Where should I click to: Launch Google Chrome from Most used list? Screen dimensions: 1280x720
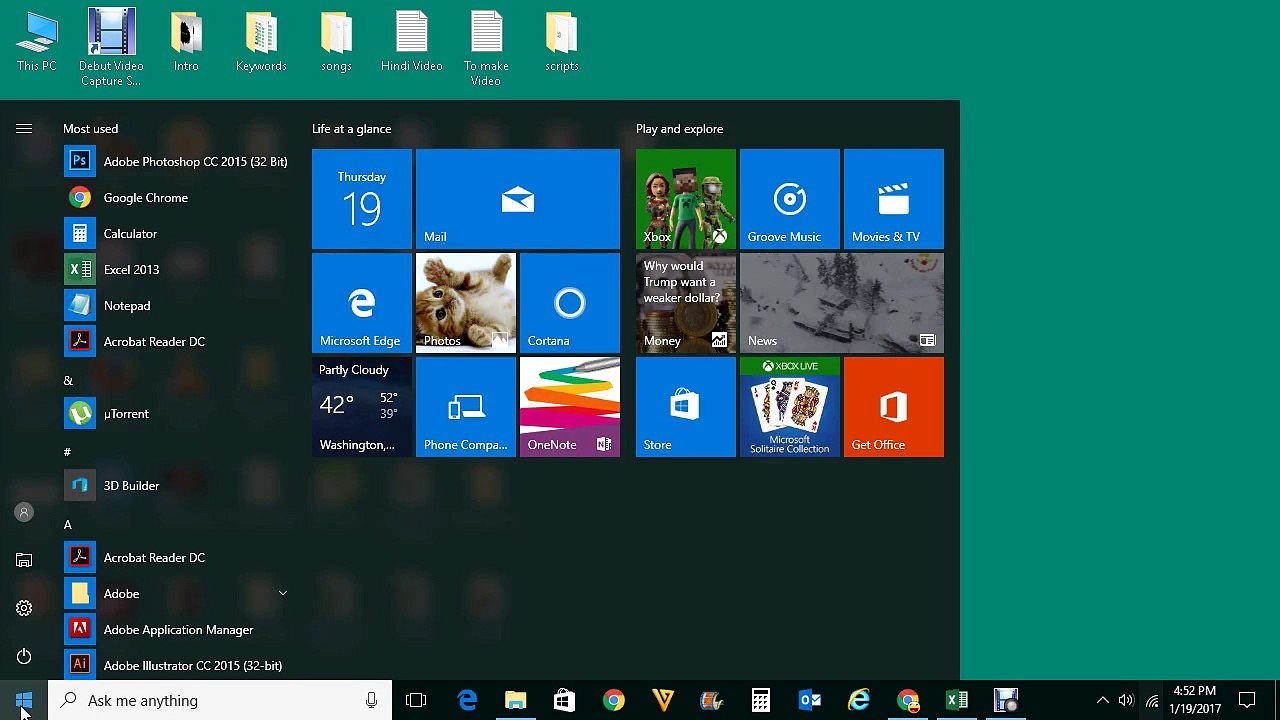[x=176, y=197]
